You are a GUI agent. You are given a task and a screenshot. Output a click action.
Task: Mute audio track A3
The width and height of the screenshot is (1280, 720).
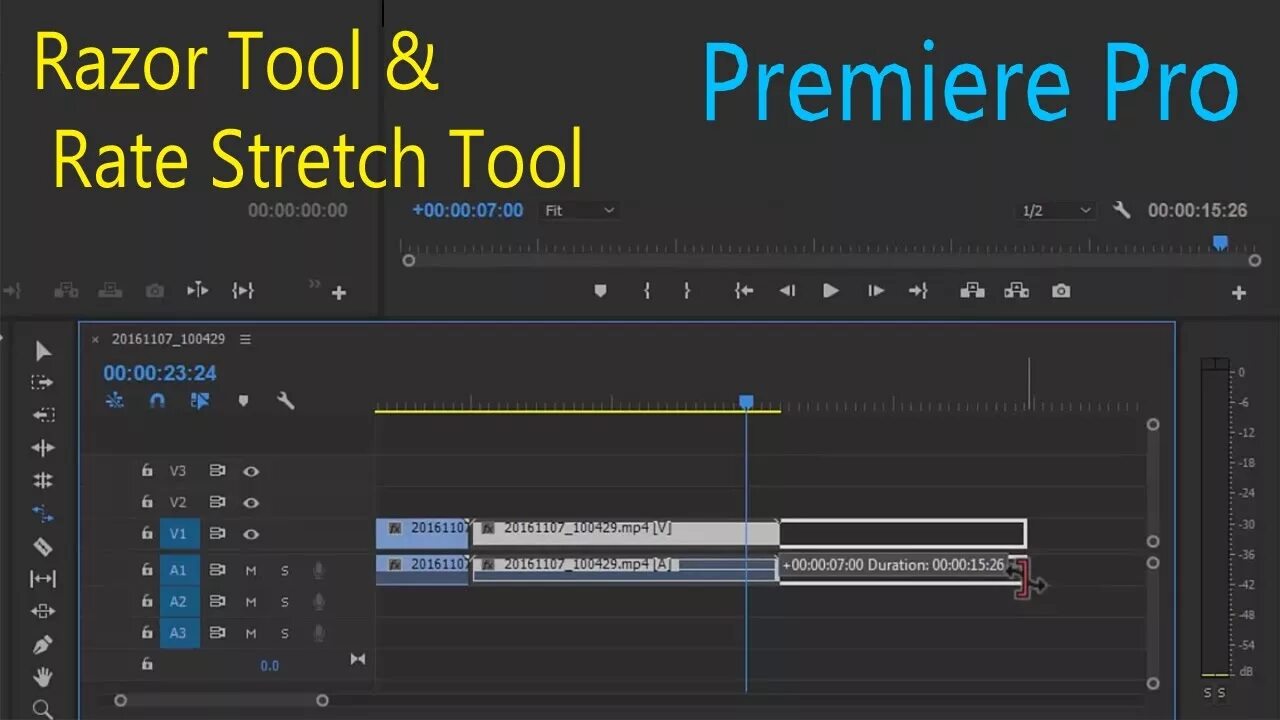click(x=252, y=633)
